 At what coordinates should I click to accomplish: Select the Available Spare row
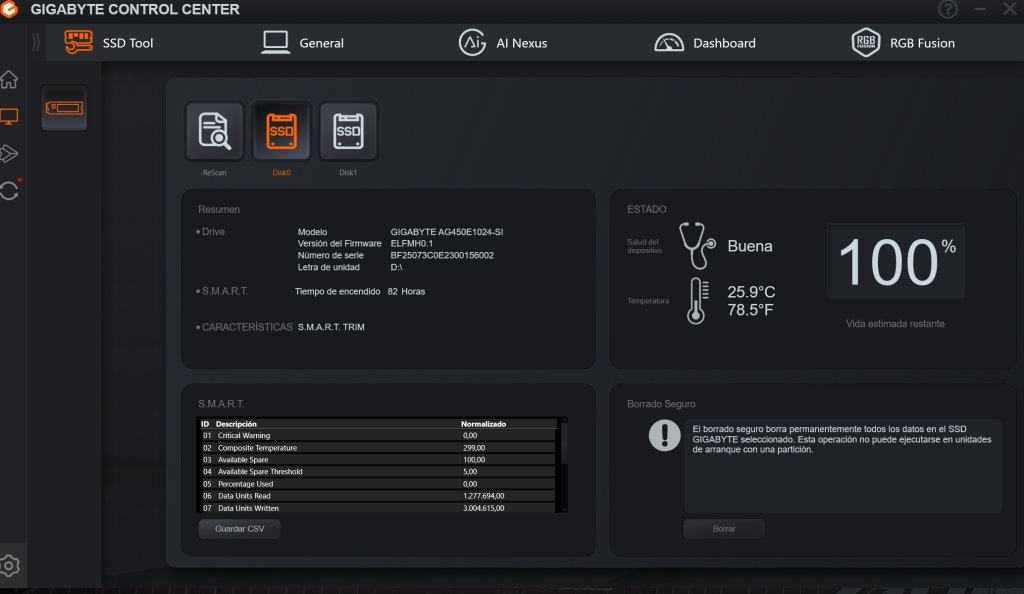pos(377,460)
